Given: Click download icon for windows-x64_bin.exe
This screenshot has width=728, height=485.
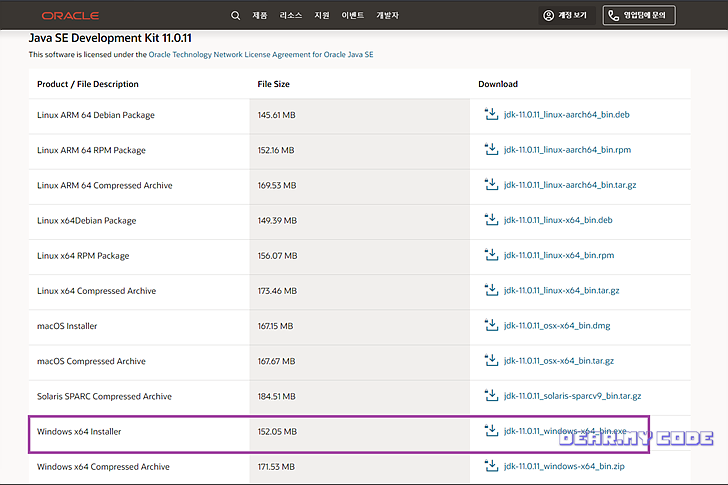Looking at the screenshot, I should (x=491, y=431).
